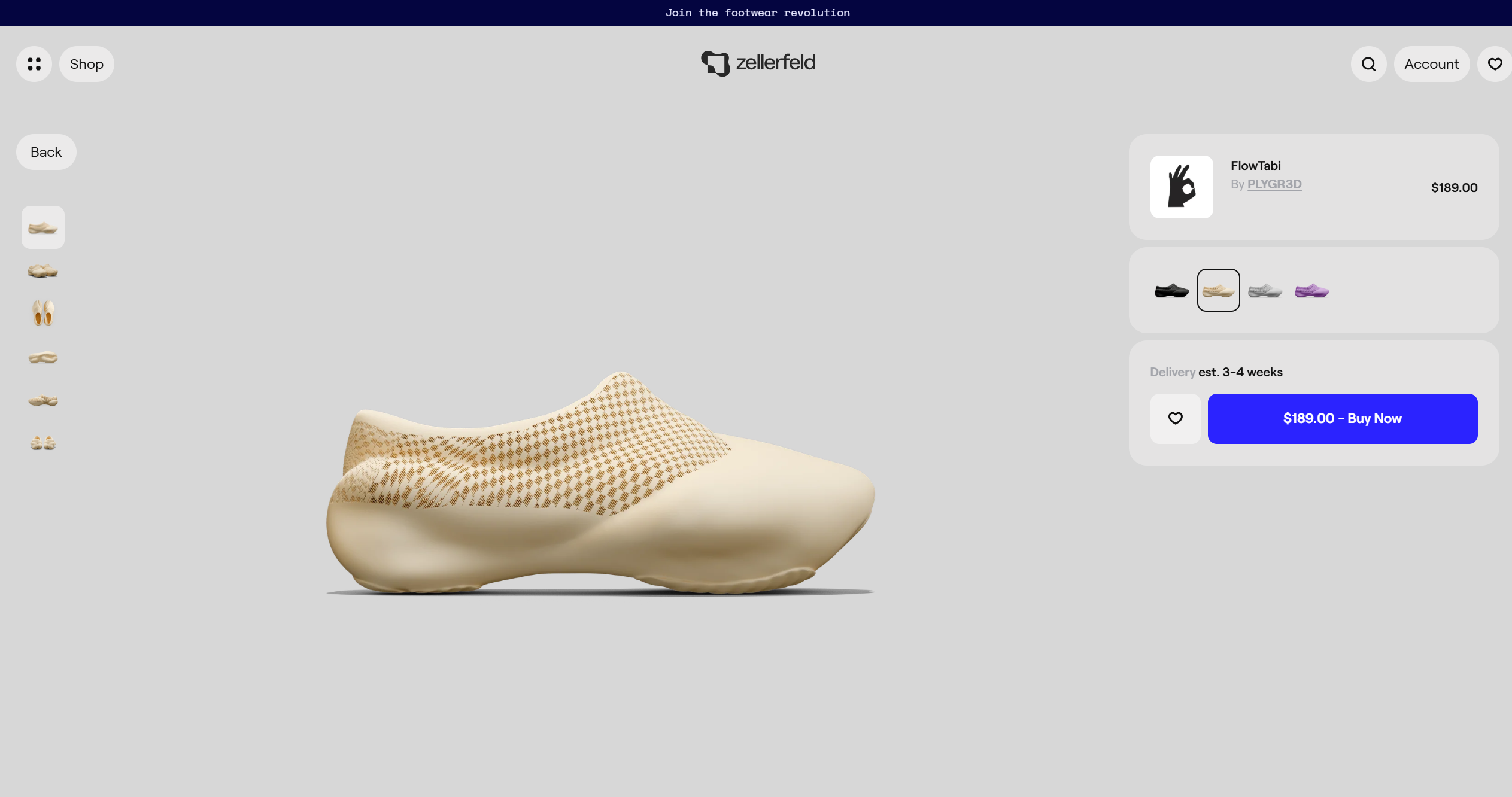Switch to the black shoe variant thumbnail

point(1171,290)
